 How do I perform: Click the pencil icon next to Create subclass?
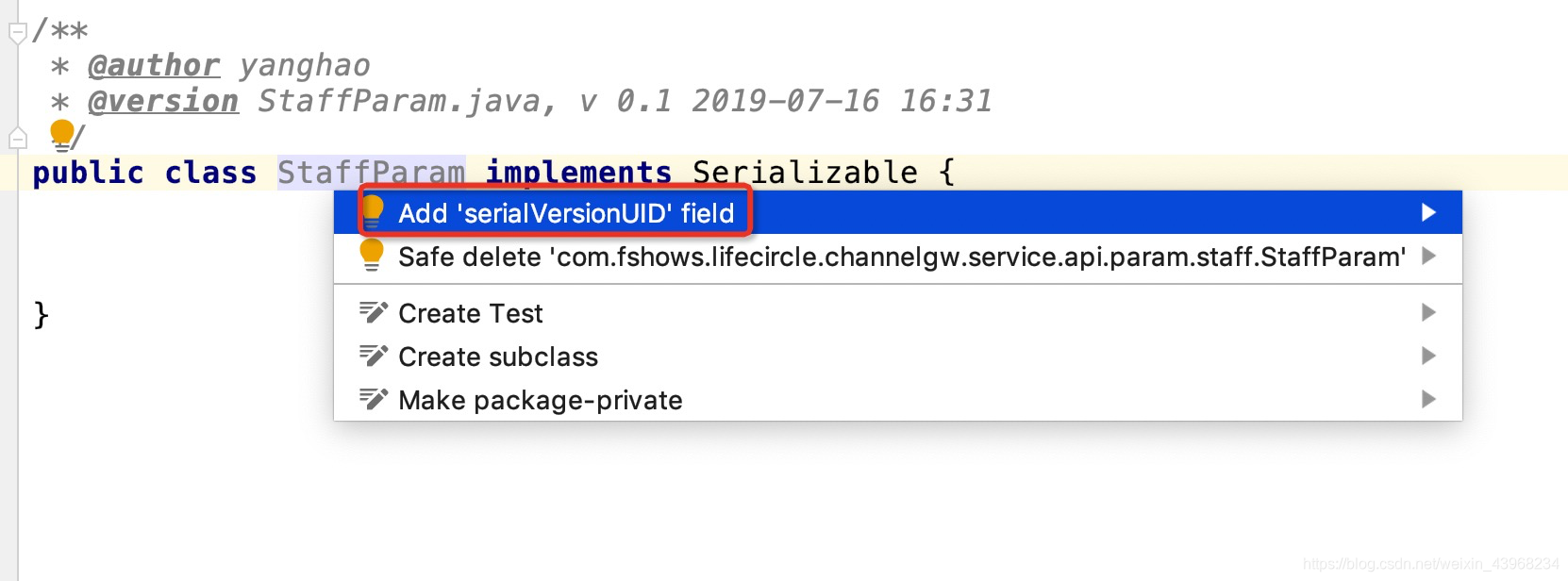[x=374, y=357]
